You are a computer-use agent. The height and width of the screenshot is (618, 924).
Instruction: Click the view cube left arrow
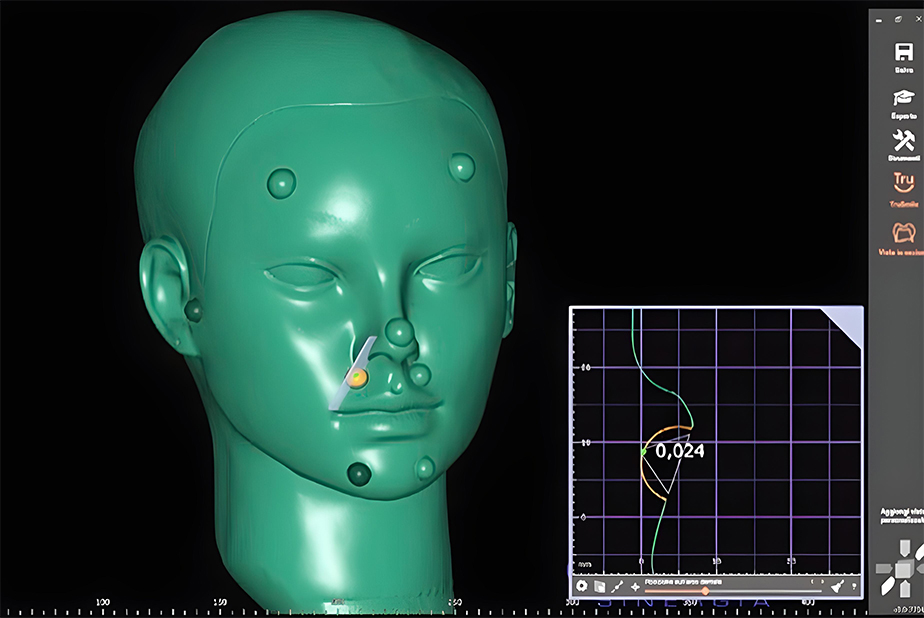point(883,569)
